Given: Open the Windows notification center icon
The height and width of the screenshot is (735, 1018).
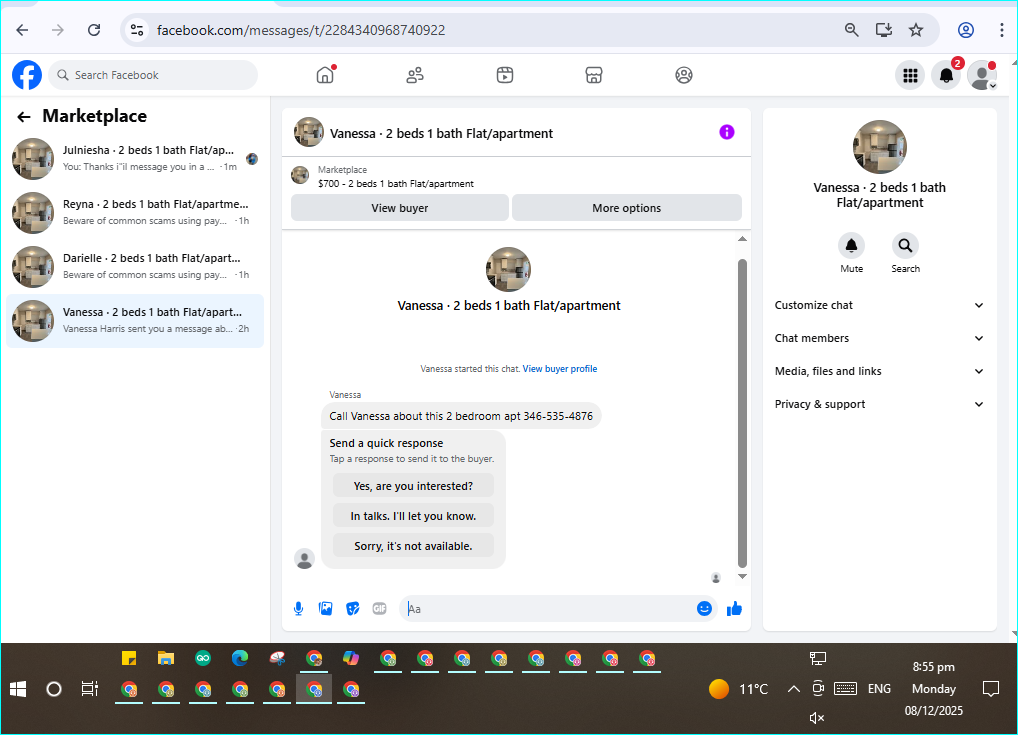Looking at the screenshot, I should [x=991, y=689].
